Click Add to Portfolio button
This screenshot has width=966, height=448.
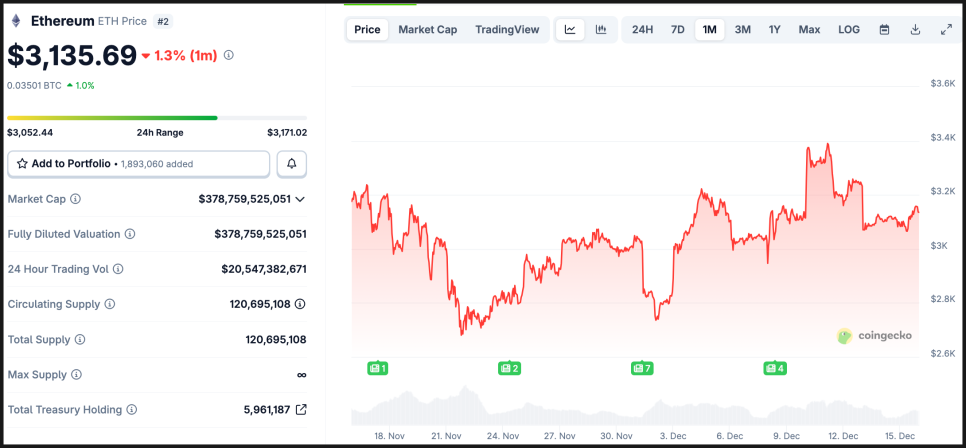[138, 163]
